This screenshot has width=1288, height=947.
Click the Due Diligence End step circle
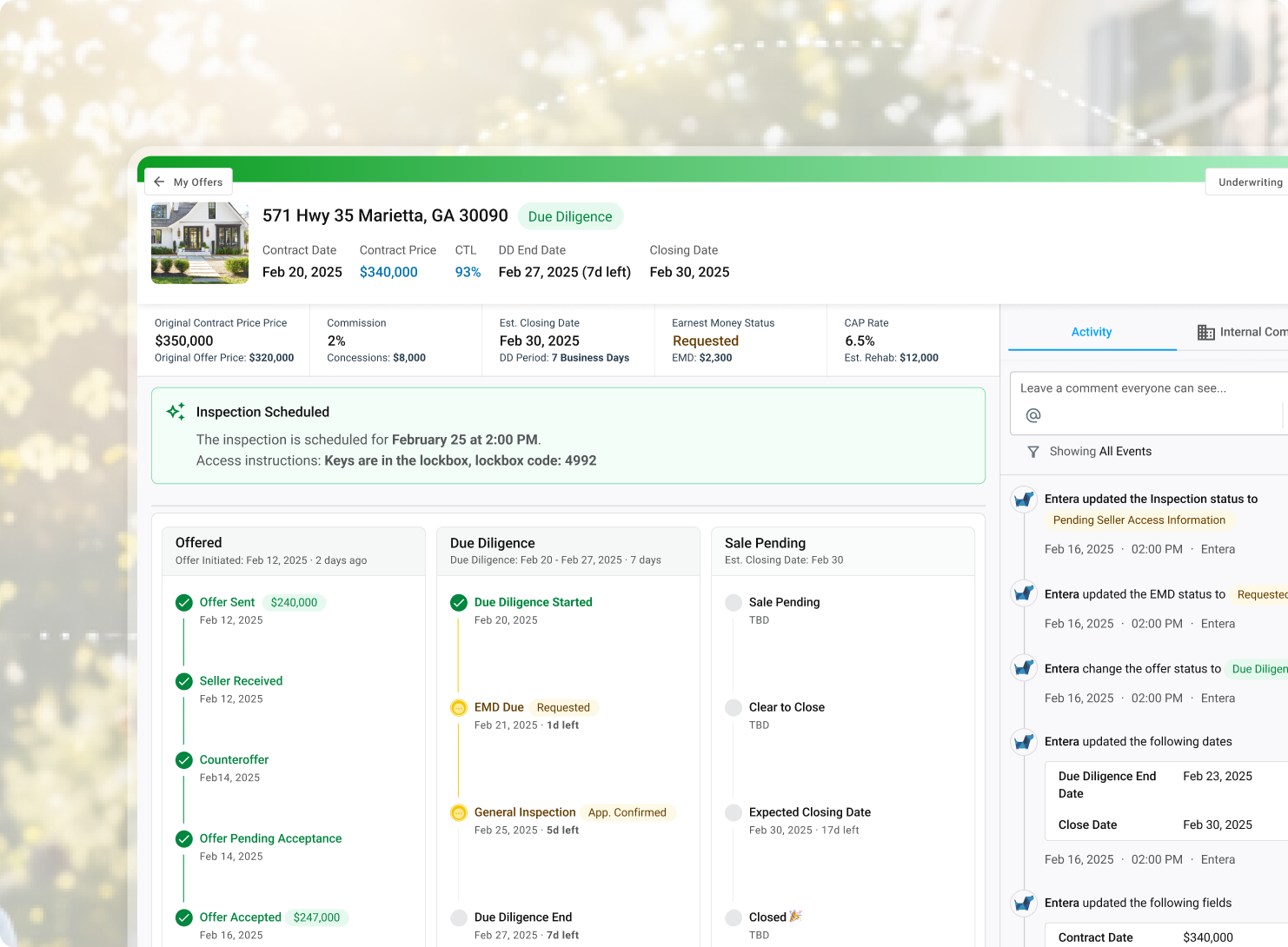click(x=459, y=917)
